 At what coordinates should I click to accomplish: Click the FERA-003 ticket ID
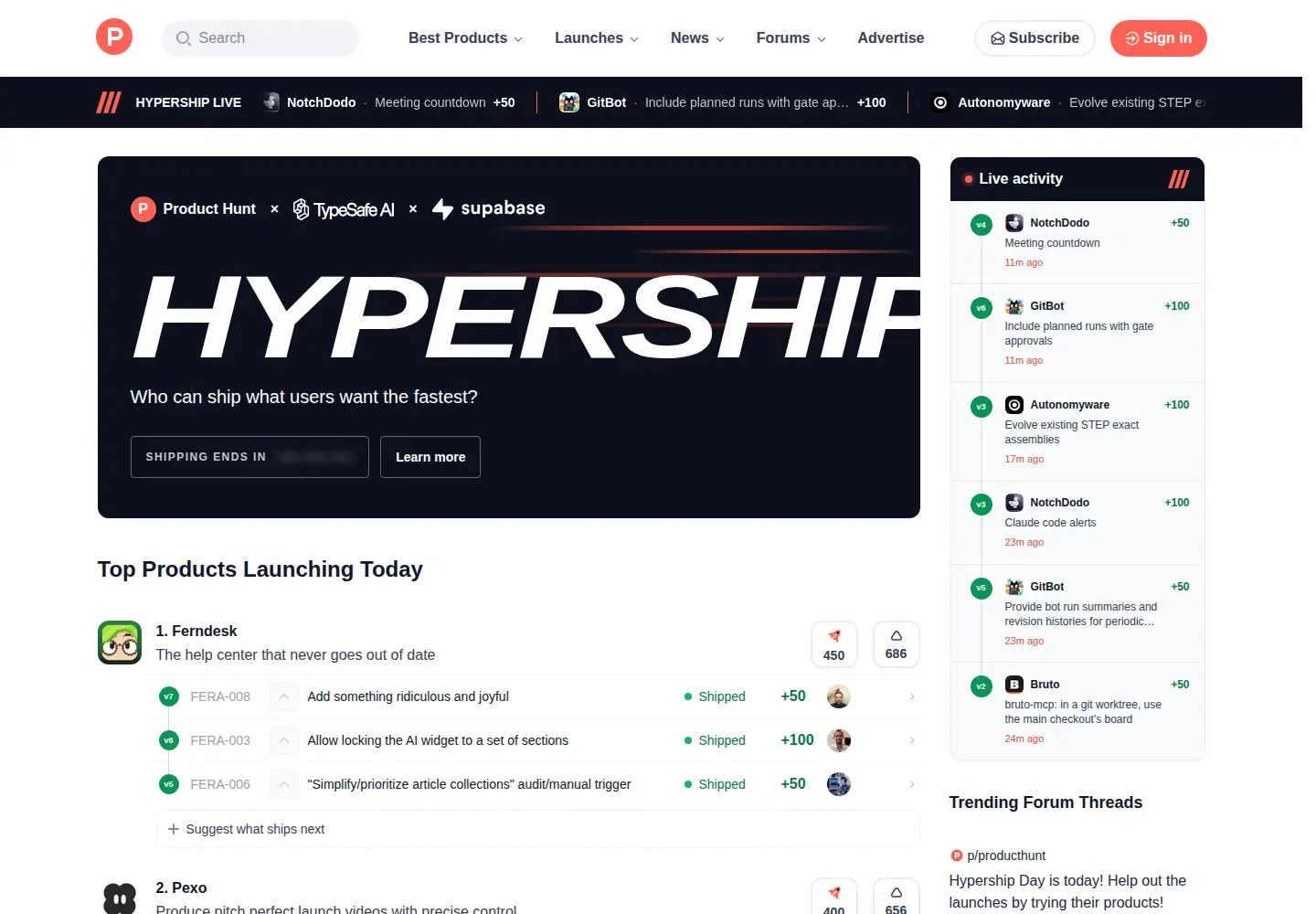pos(220,740)
